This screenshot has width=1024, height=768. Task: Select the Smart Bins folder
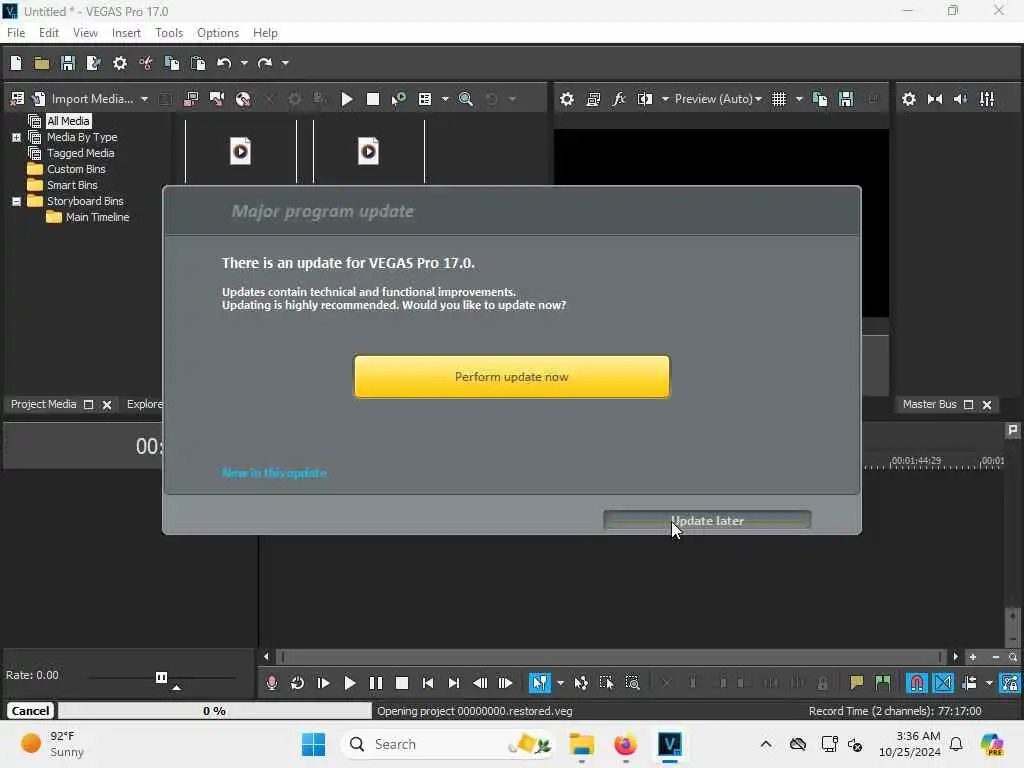point(72,185)
